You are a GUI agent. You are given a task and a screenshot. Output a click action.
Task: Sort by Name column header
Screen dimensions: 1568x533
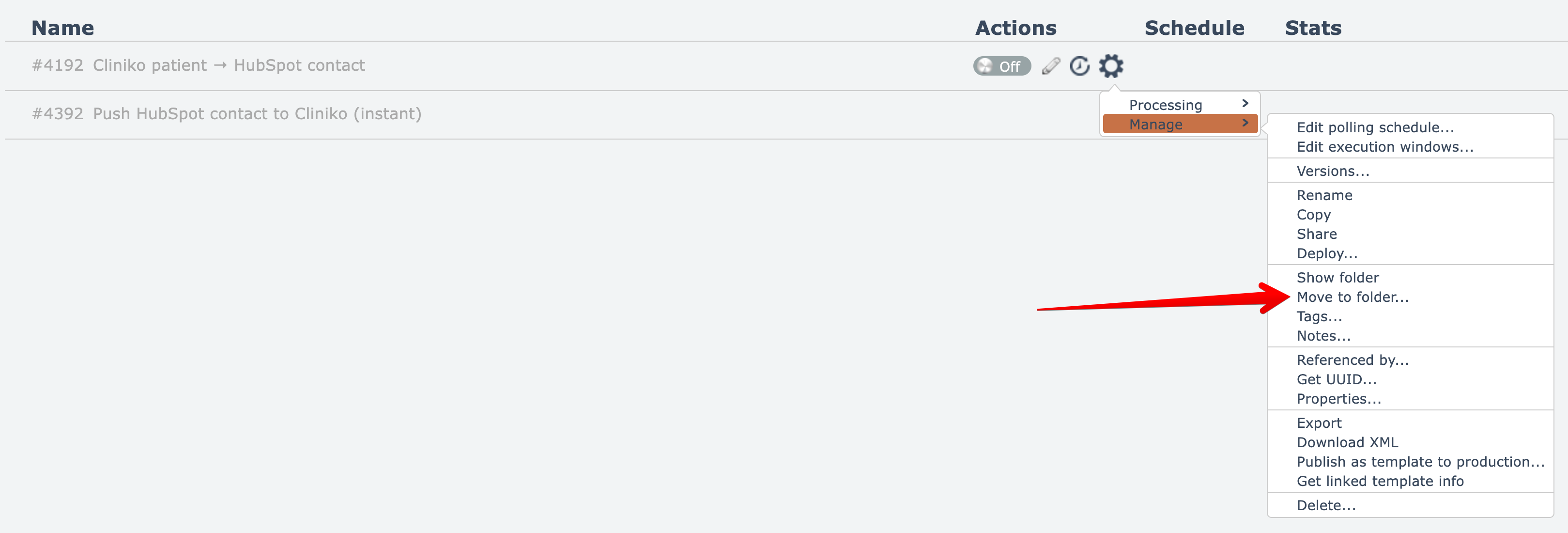pos(62,28)
